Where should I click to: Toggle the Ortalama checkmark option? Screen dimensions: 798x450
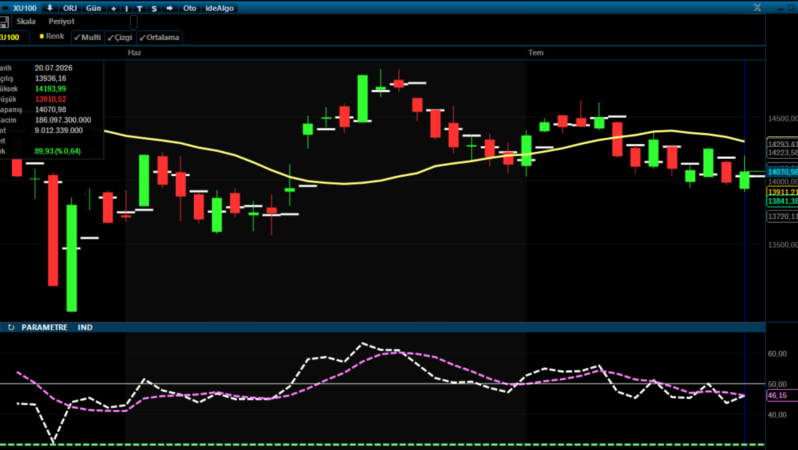pyautogui.click(x=159, y=37)
